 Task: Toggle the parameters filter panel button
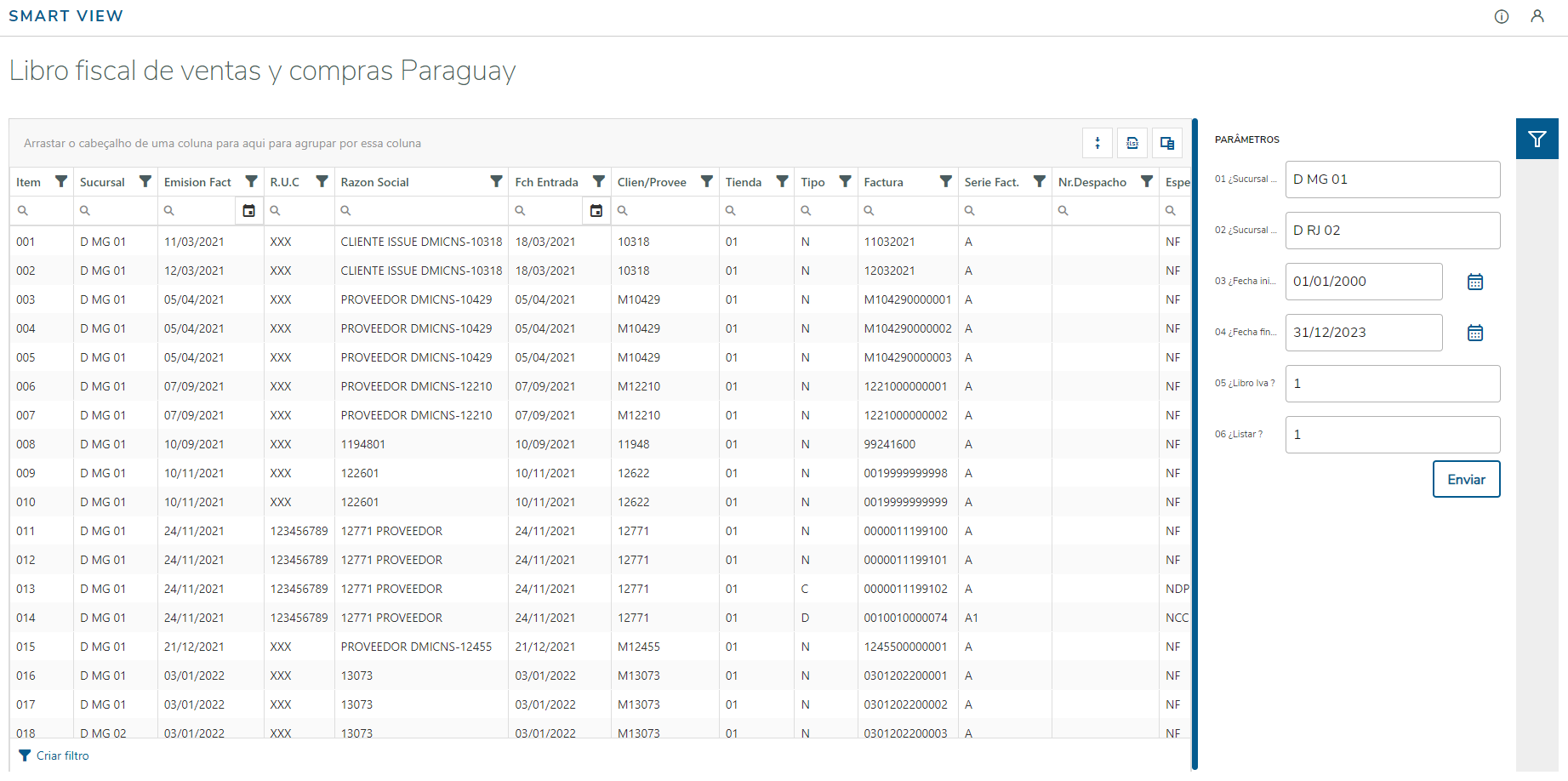[1537, 139]
